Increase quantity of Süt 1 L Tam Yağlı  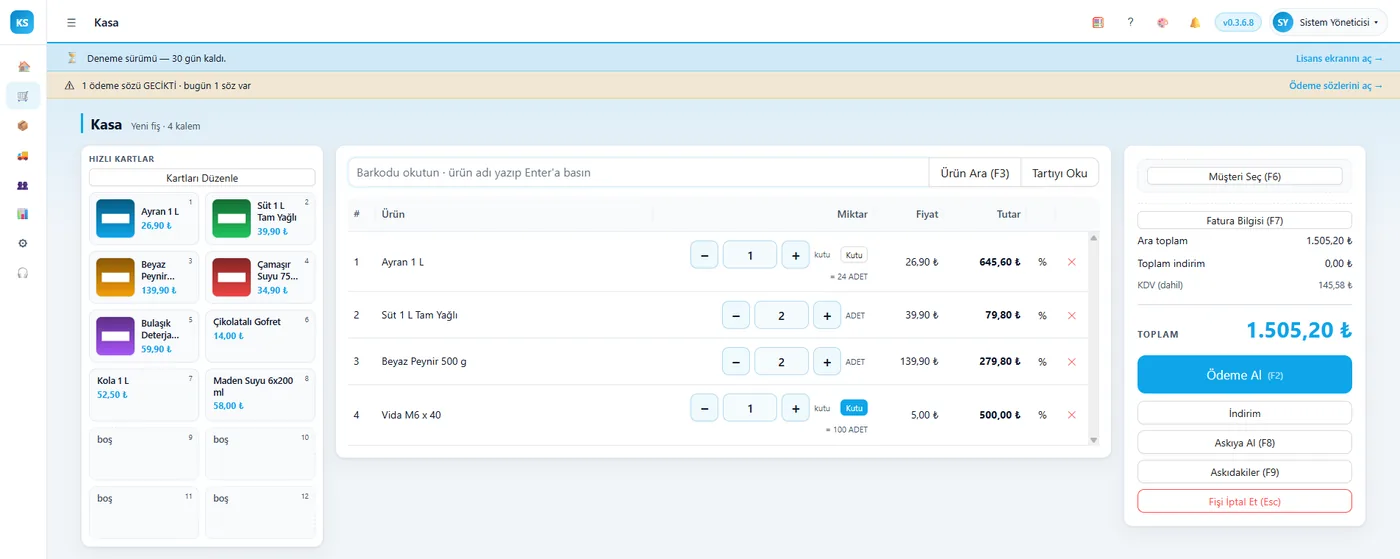coord(827,315)
